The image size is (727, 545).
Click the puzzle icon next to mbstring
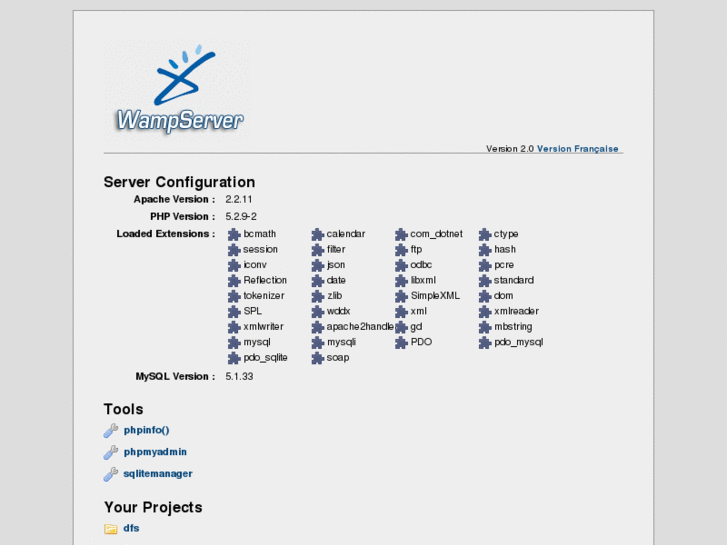(485, 327)
